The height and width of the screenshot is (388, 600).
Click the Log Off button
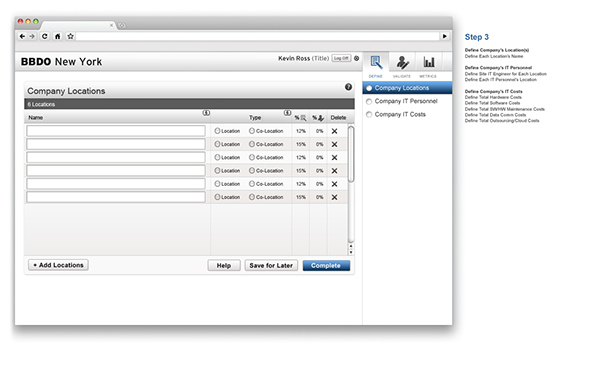point(341,58)
